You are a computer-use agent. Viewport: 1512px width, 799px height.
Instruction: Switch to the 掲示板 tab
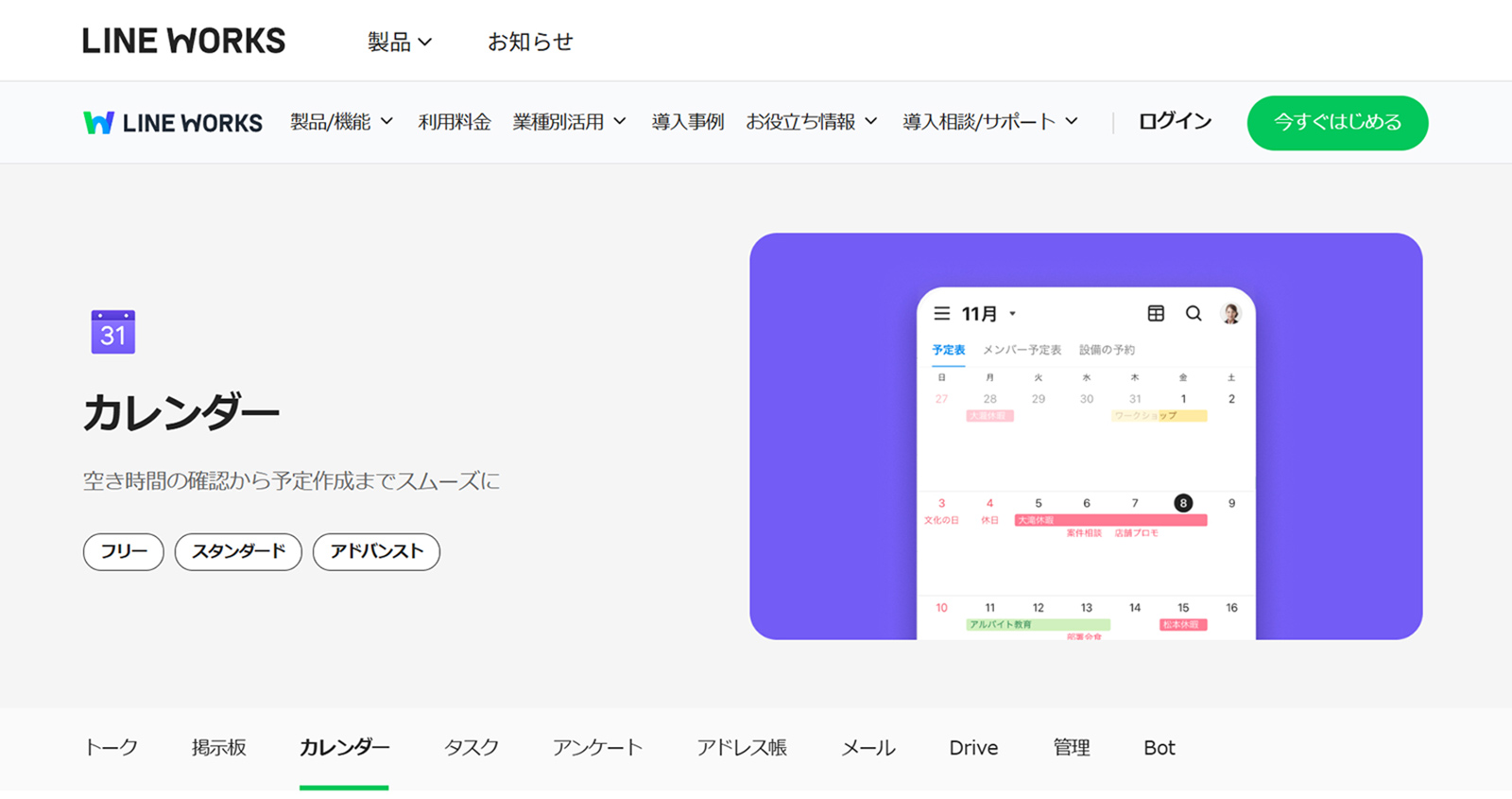point(219,748)
